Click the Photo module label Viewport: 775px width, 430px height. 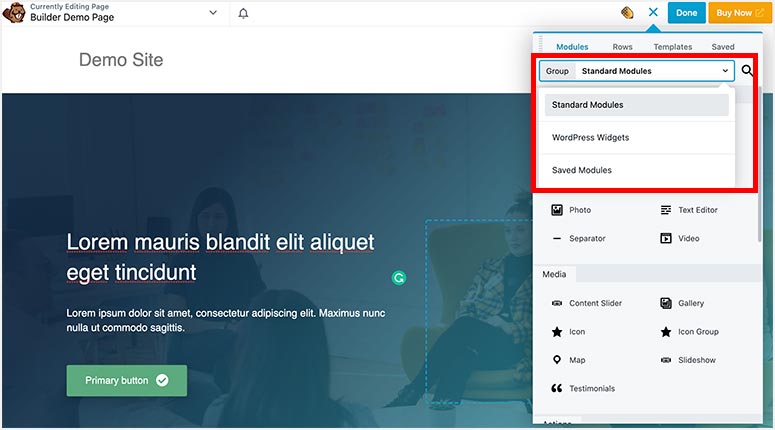580,210
